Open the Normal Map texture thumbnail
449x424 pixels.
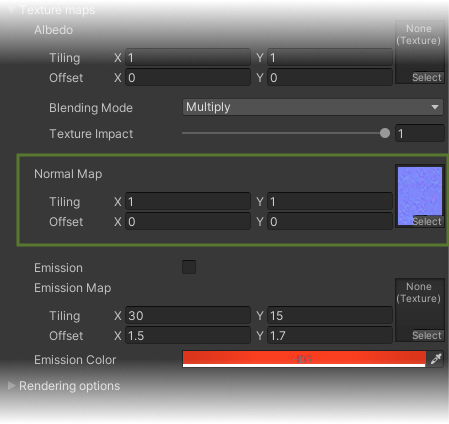pos(420,196)
